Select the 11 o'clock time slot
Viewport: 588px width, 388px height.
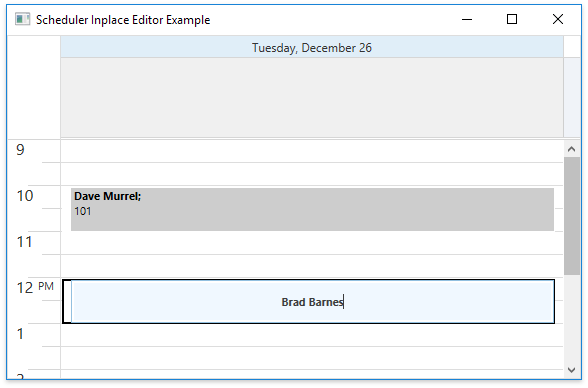(x=312, y=243)
